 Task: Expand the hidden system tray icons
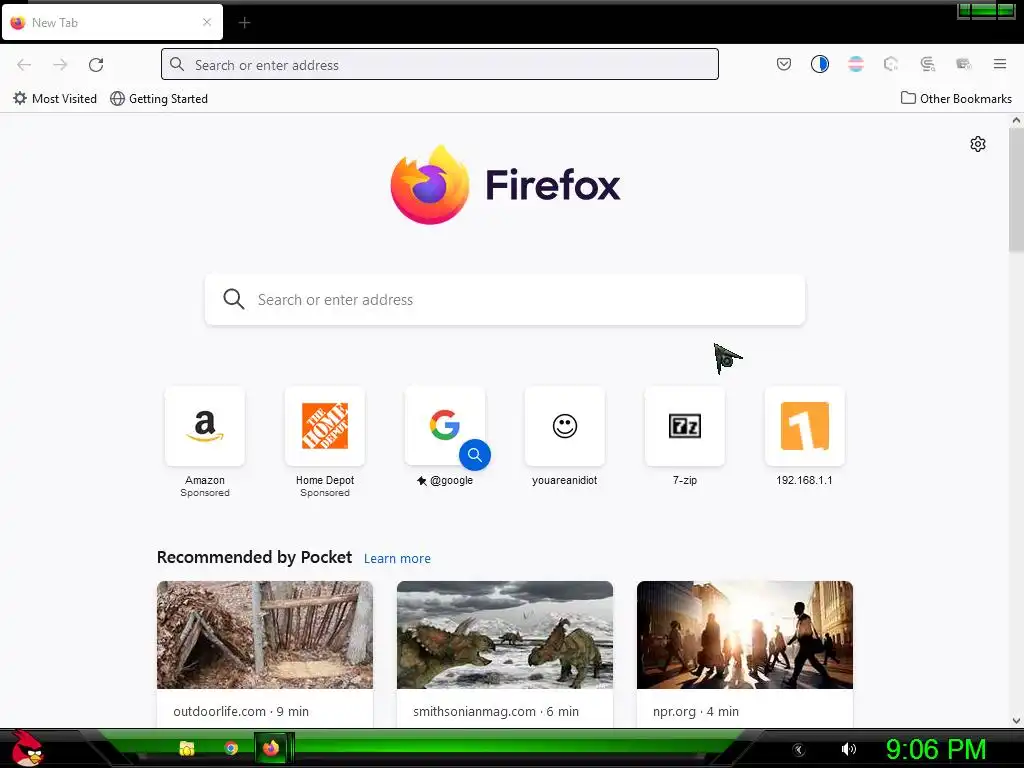tap(798, 750)
